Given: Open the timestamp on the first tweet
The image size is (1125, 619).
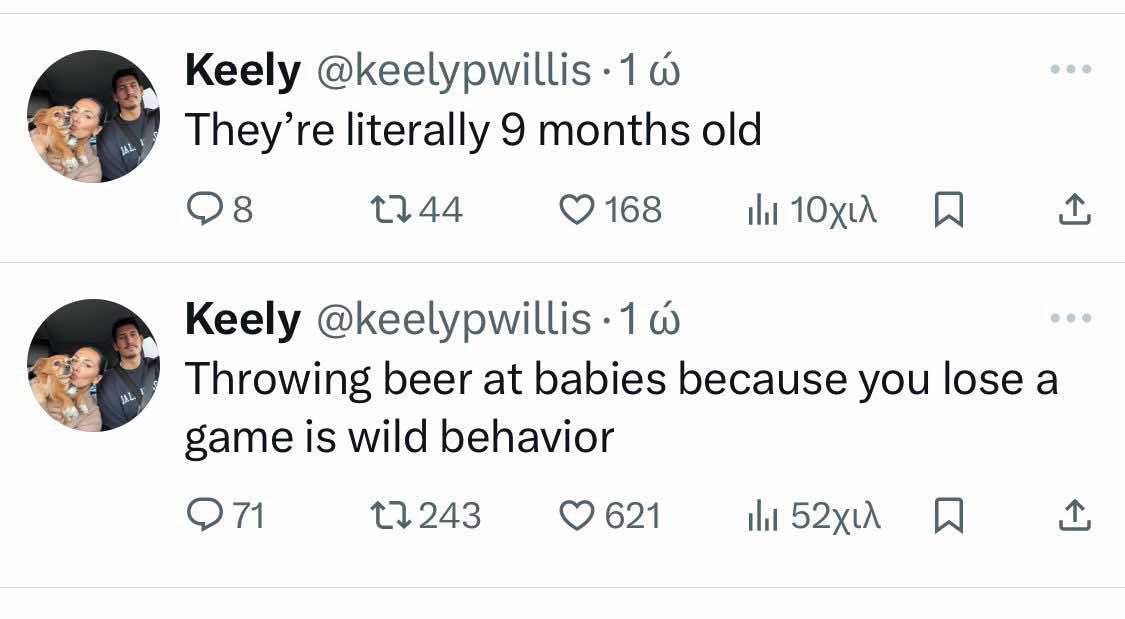Looking at the screenshot, I should coord(650,71).
